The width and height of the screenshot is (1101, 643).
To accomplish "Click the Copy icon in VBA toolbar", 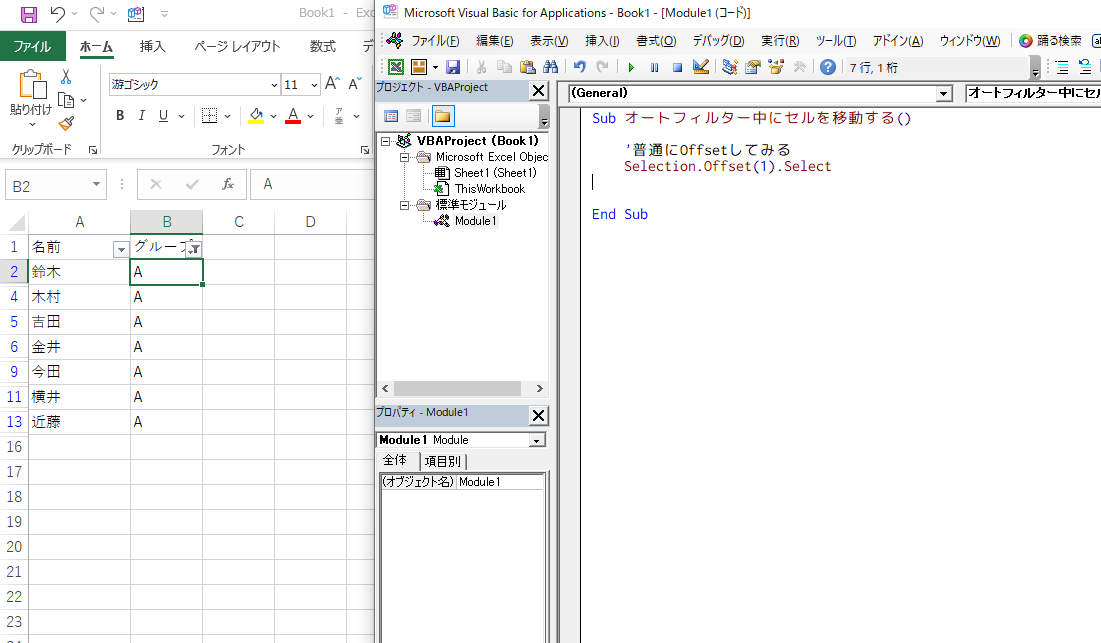I will click(x=504, y=67).
